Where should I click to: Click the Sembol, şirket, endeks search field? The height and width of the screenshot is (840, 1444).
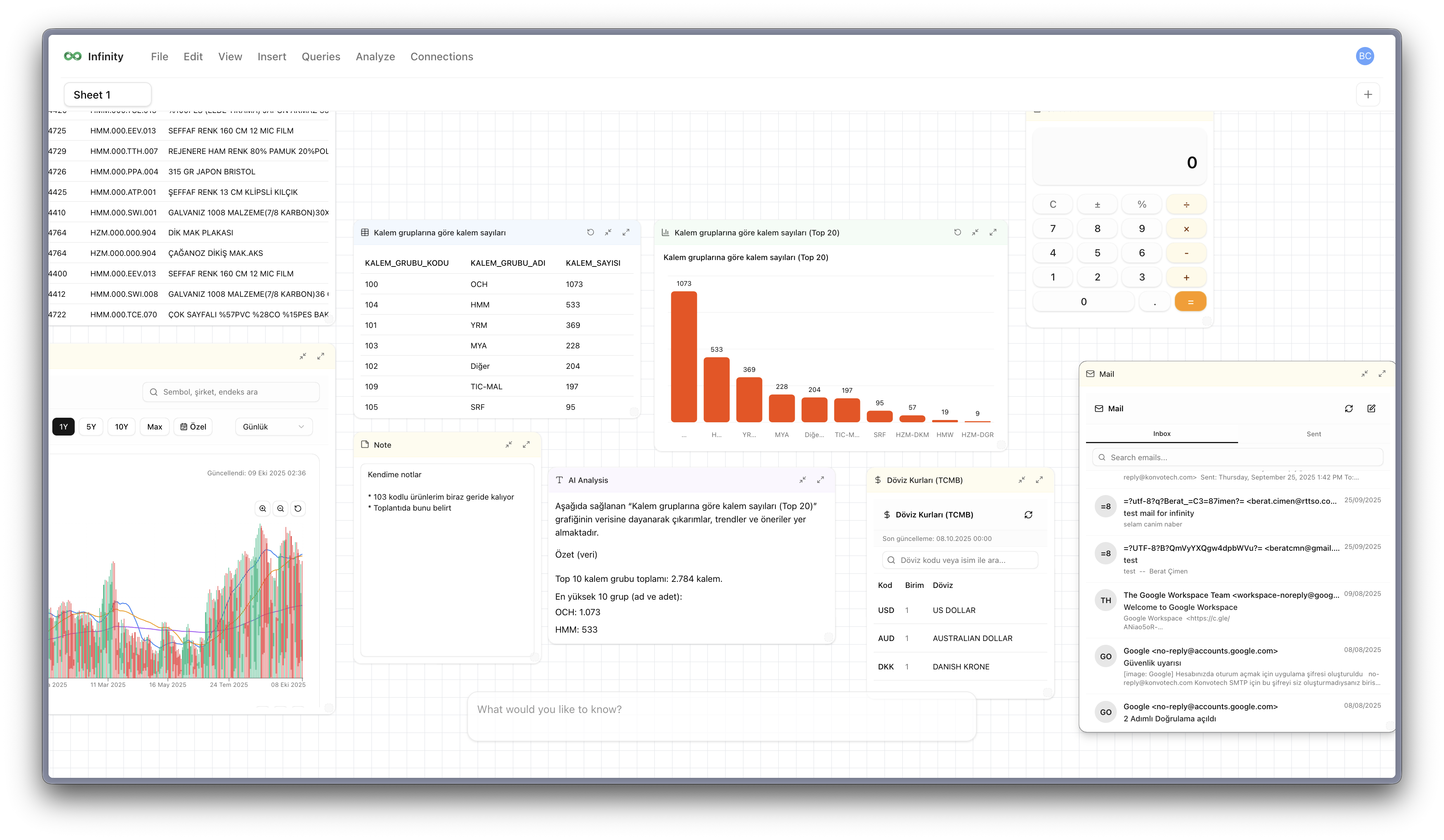tap(231, 392)
